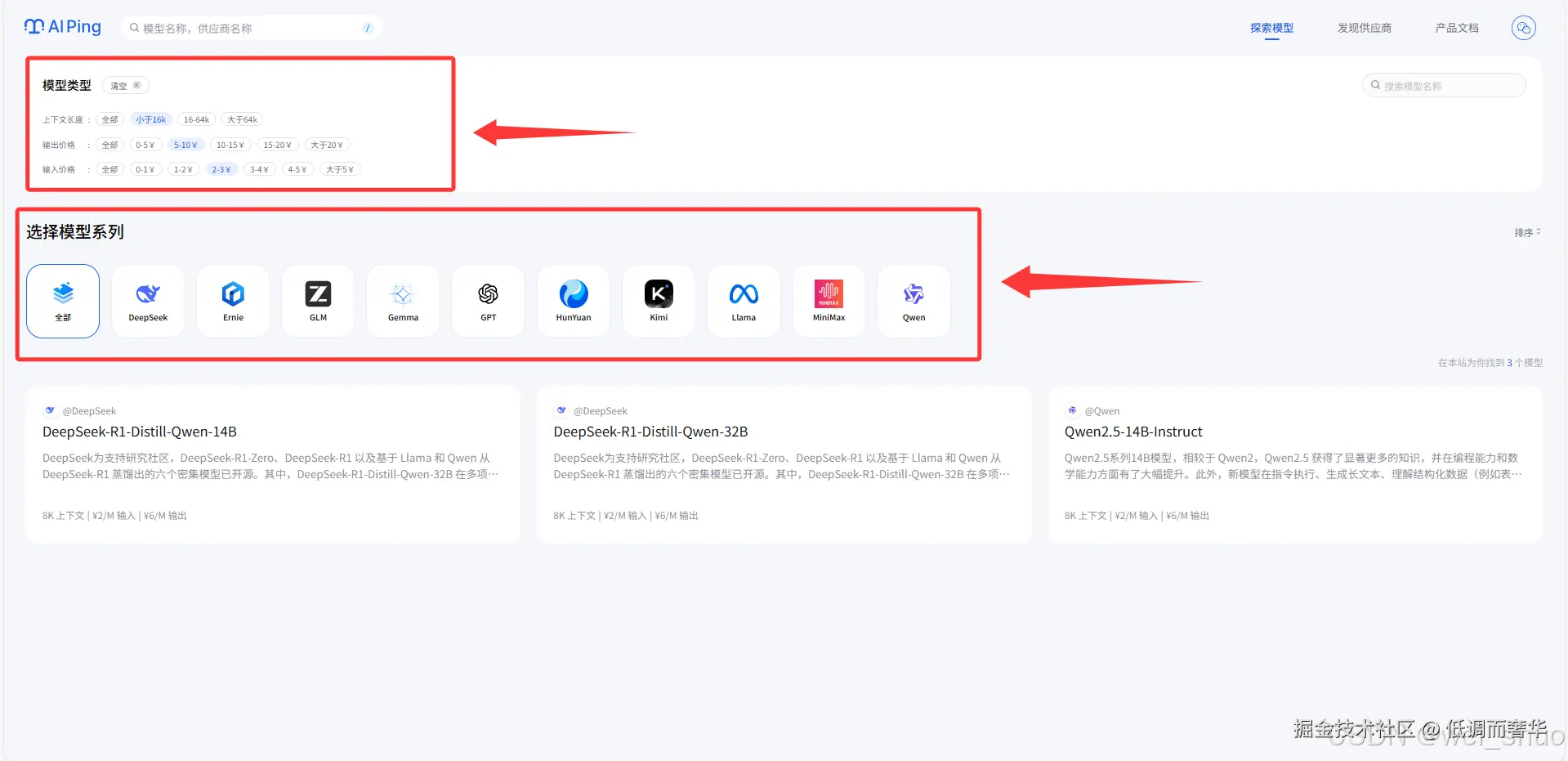Image resolution: width=1568 pixels, height=761 pixels.
Task: Click the description of DeepSeek-R1-Distill-Qwen-14B card
Action: point(270,466)
